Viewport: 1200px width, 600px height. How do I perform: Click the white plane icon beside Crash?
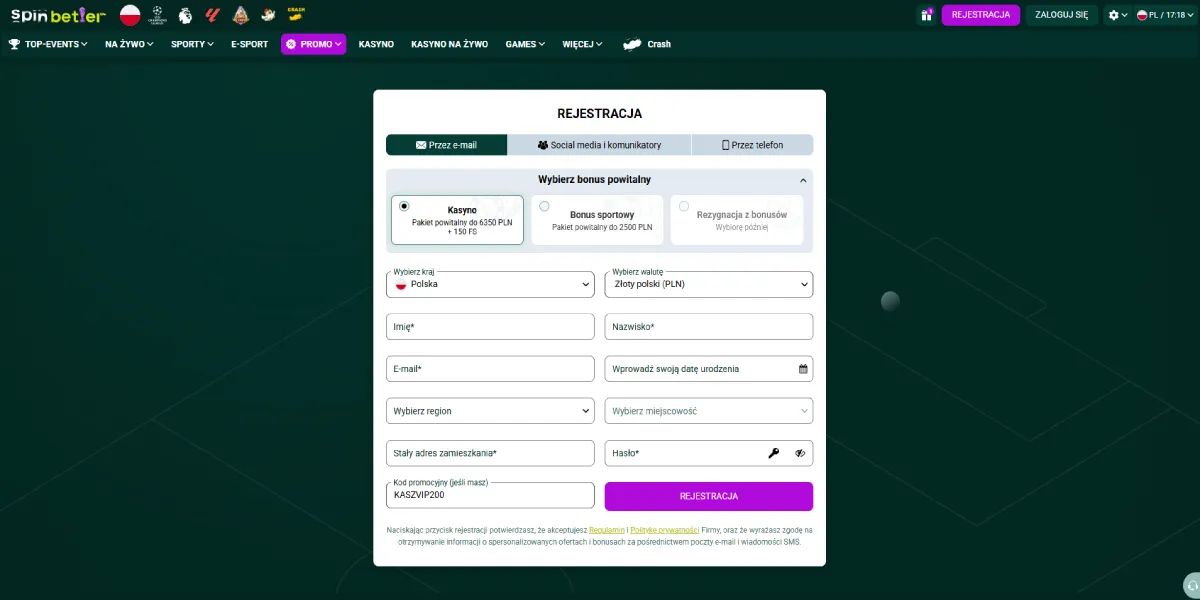[632, 44]
